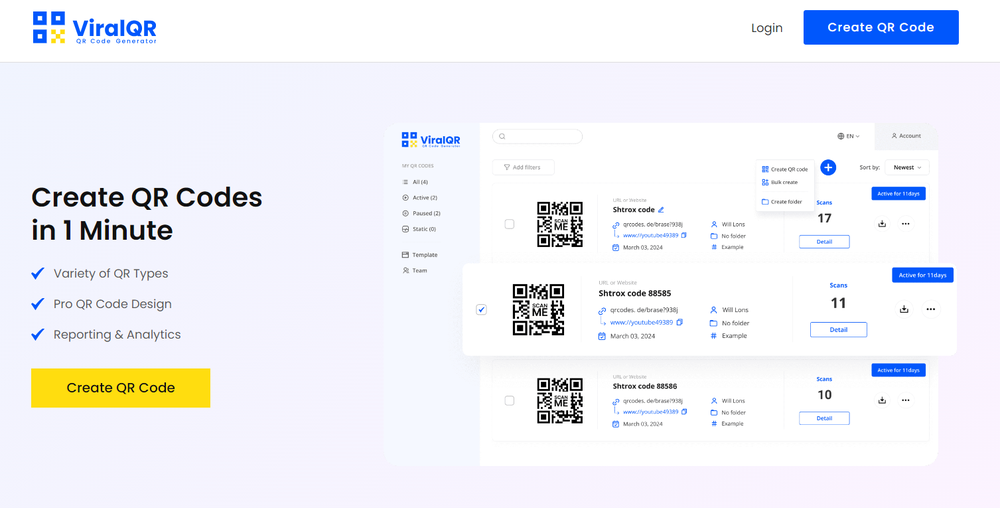The width and height of the screenshot is (1000, 508).
Task: Click copy icon next to URL in Shtrox code 88586
Action: pos(684,412)
